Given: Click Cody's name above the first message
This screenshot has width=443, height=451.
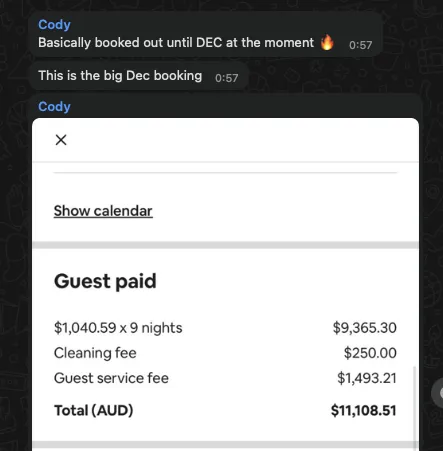Looking at the screenshot, I should (x=54, y=25).
